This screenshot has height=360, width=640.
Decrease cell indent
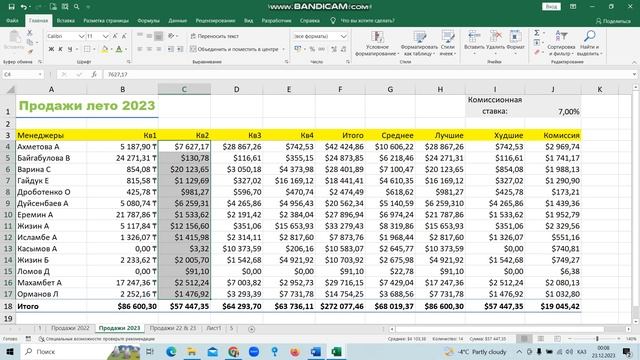pos(171,49)
